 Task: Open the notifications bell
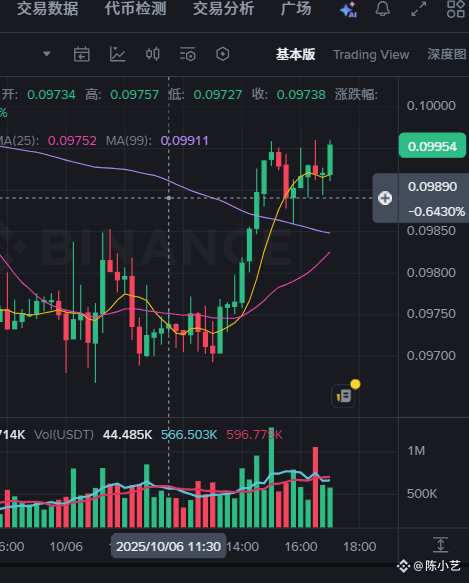[382, 9]
